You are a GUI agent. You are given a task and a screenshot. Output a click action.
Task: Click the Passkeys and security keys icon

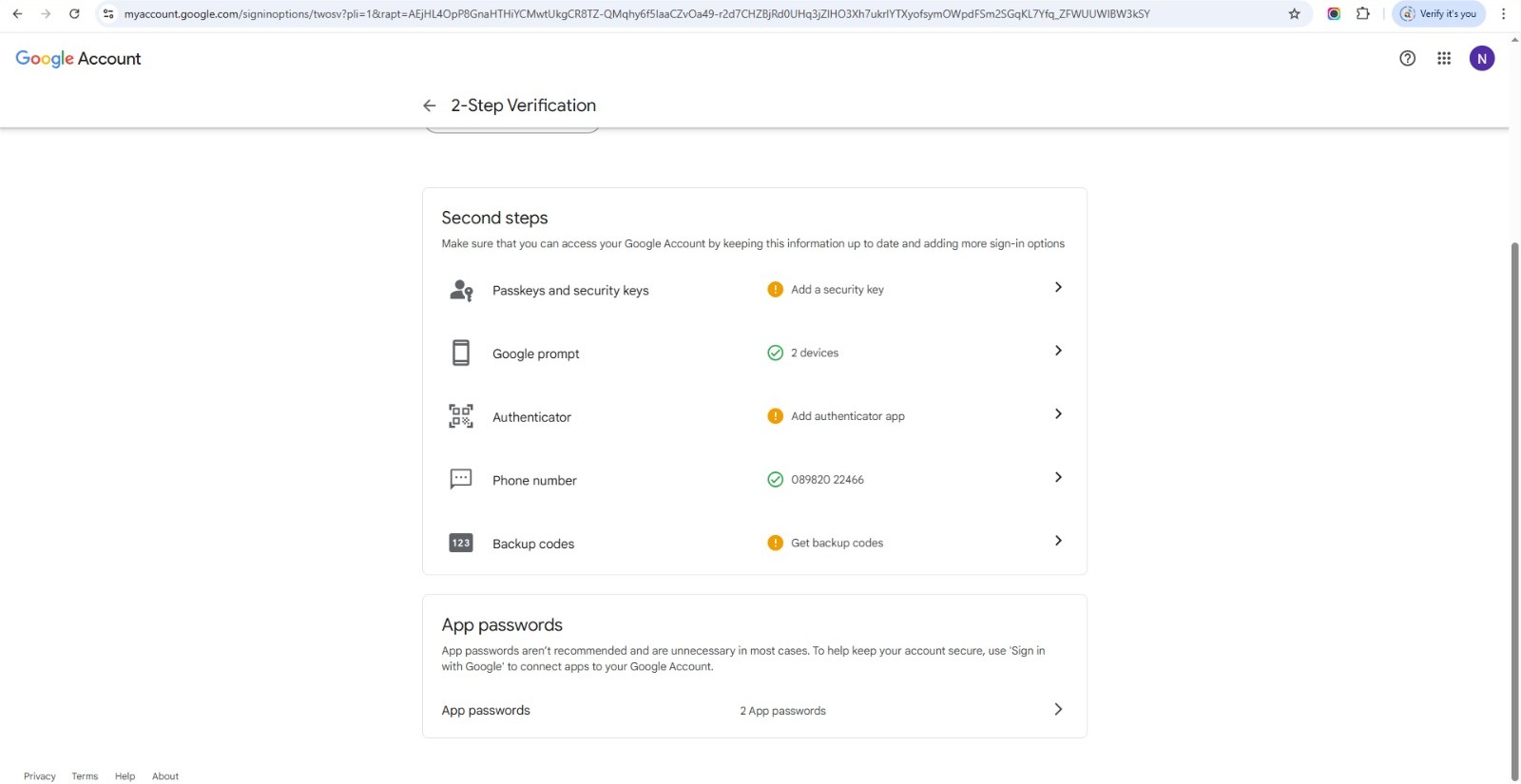461,290
